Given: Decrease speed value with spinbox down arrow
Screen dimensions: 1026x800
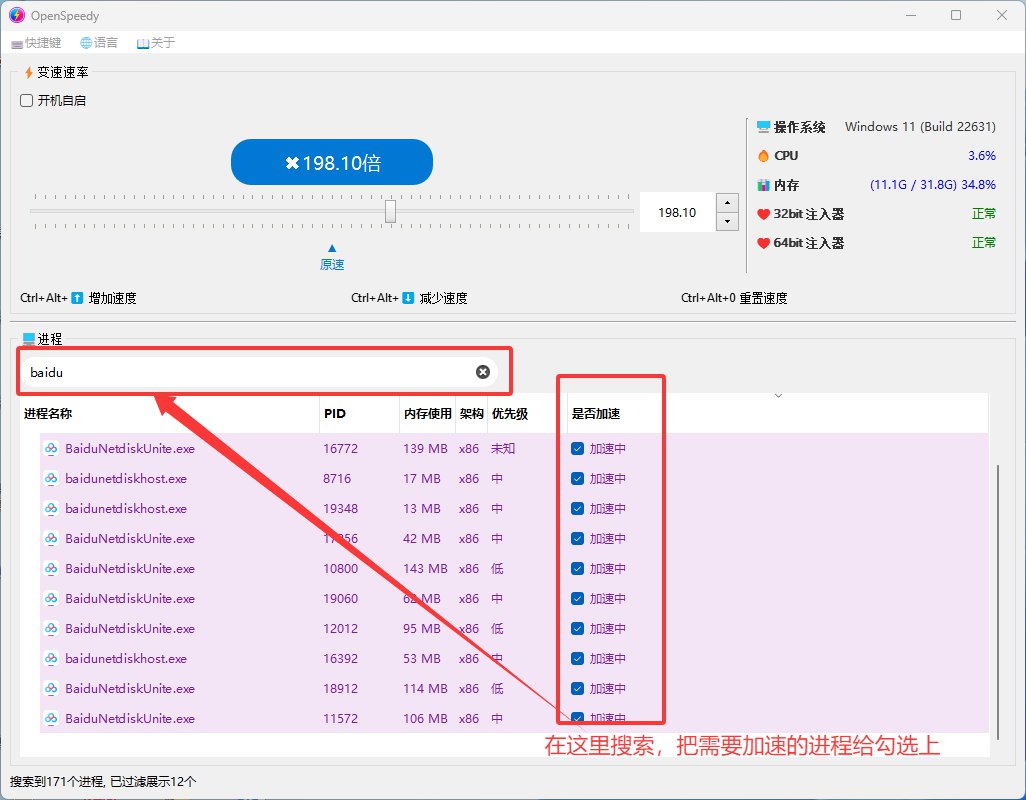Looking at the screenshot, I should tap(727, 221).
